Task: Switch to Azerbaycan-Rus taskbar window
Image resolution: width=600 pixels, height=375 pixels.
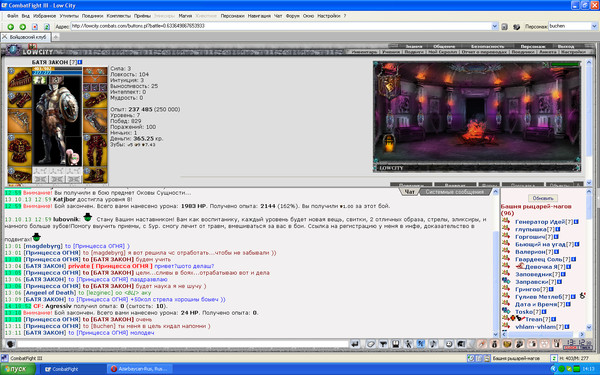Action: [x=140, y=369]
